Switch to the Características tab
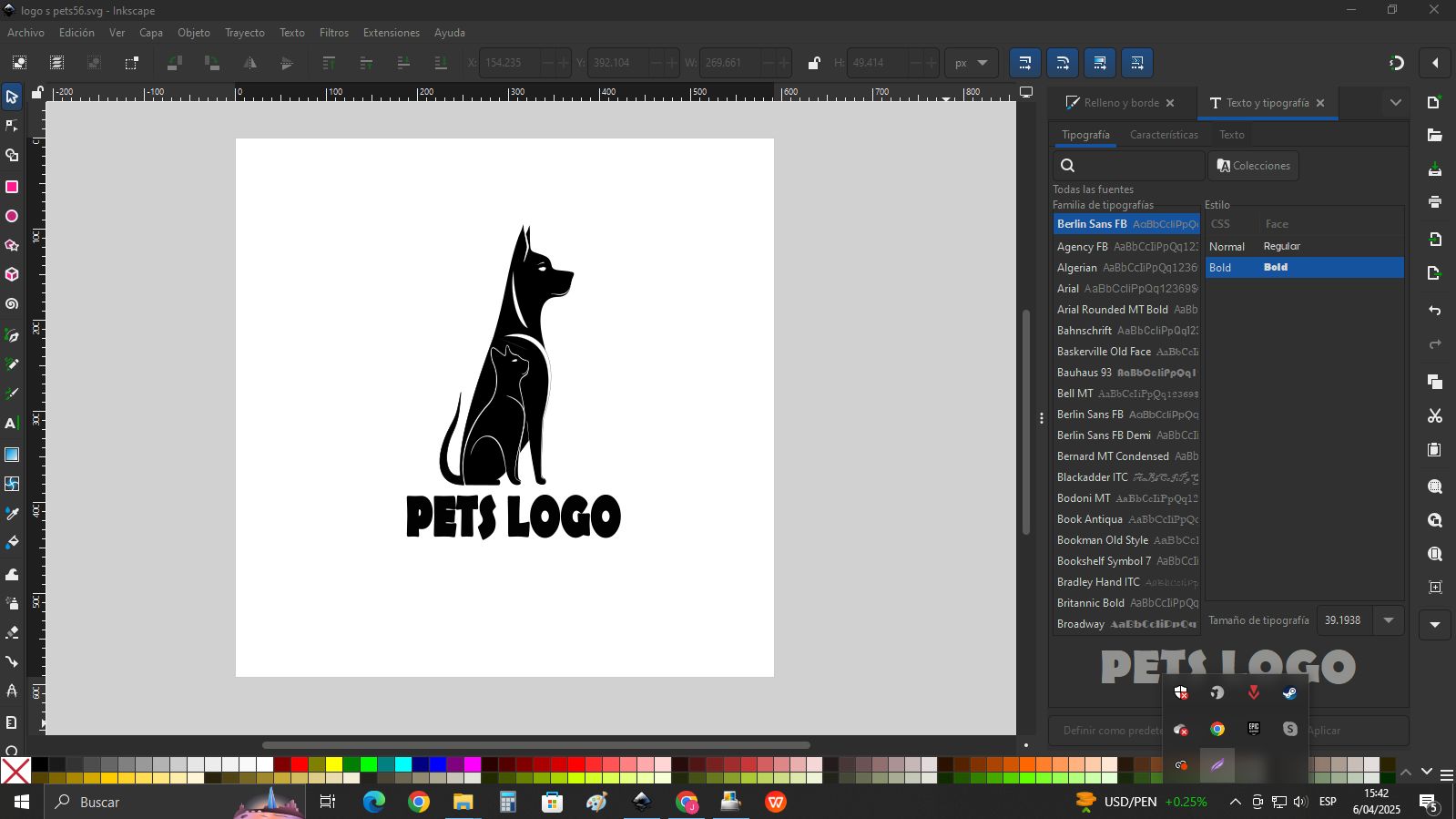This screenshot has width=1456, height=819. pos(1164,135)
